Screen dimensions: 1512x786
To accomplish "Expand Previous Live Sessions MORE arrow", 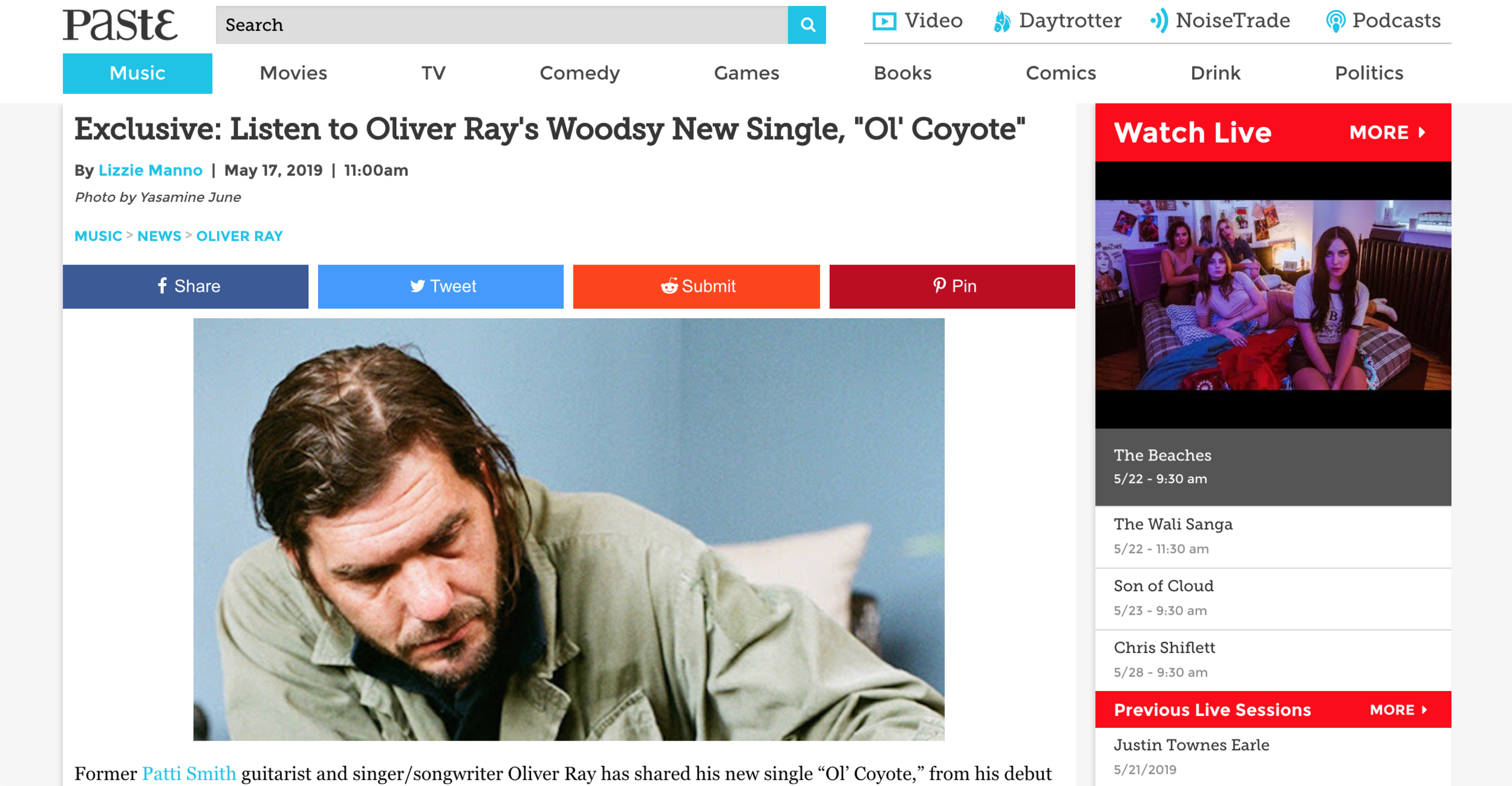I will point(1399,710).
